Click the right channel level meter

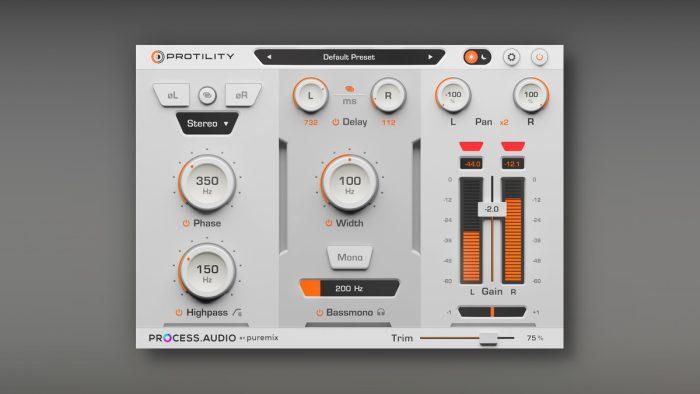(x=512, y=230)
